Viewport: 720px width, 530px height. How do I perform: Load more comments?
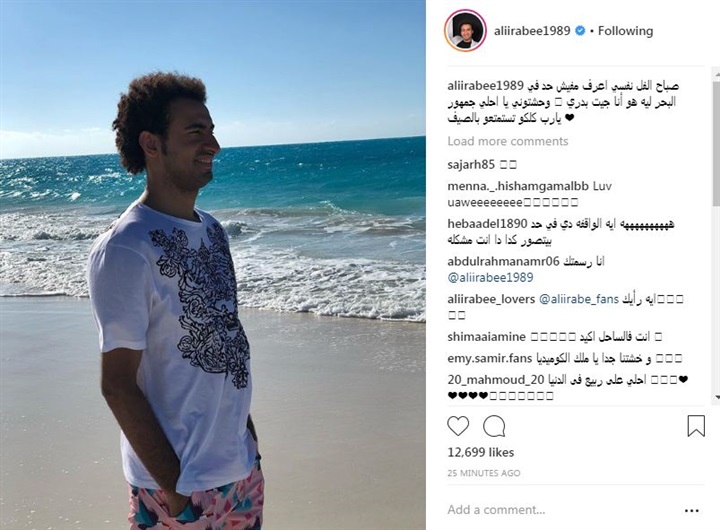[508, 141]
